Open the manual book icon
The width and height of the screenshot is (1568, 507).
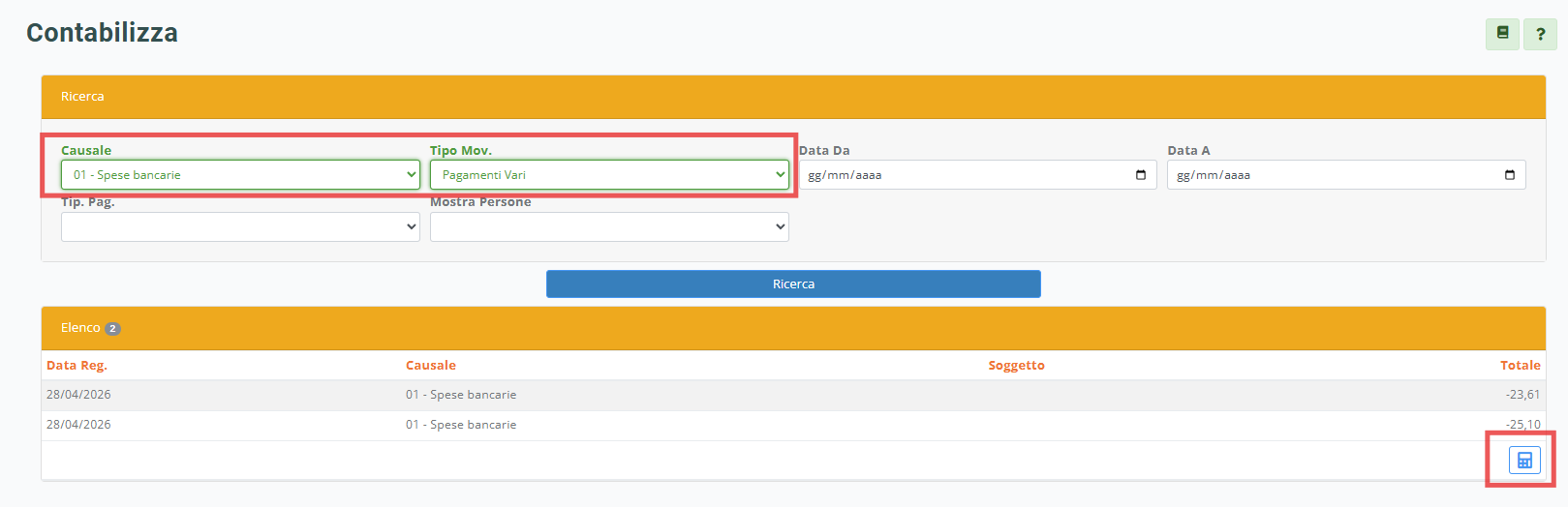(x=1502, y=34)
